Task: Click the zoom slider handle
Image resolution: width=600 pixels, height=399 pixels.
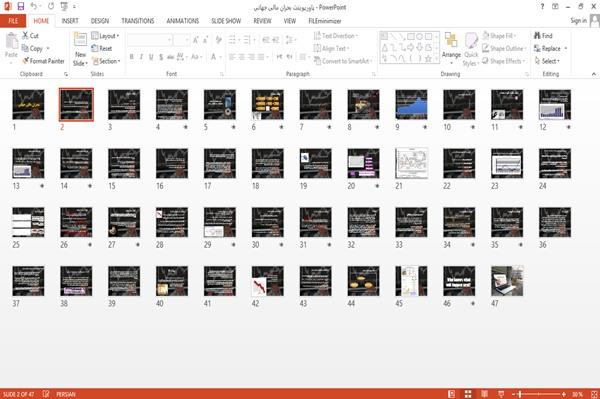Action: (x=520, y=394)
